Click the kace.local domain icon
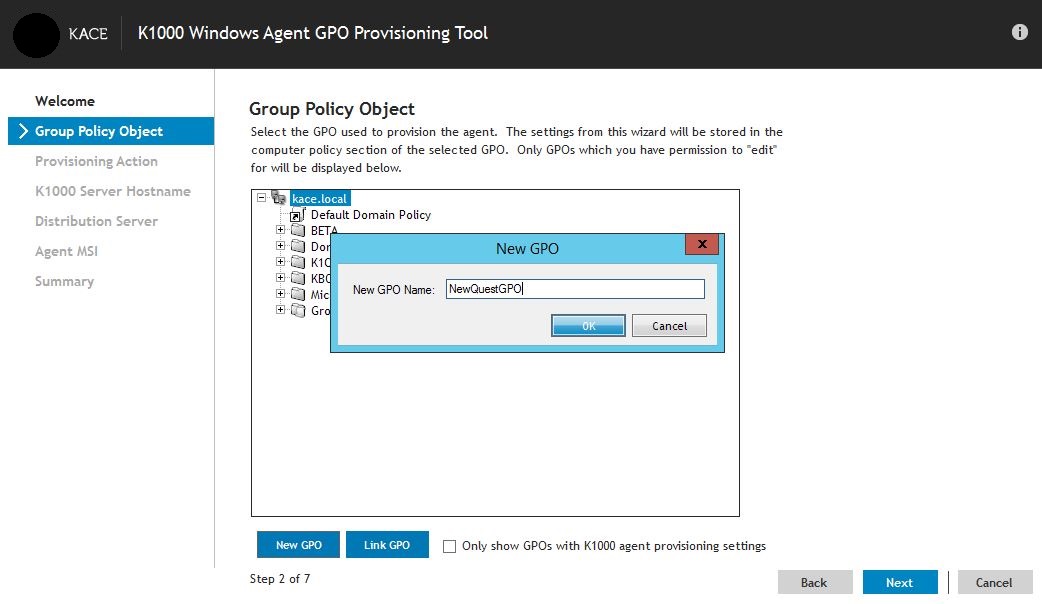The height and width of the screenshot is (604, 1042). click(278, 198)
